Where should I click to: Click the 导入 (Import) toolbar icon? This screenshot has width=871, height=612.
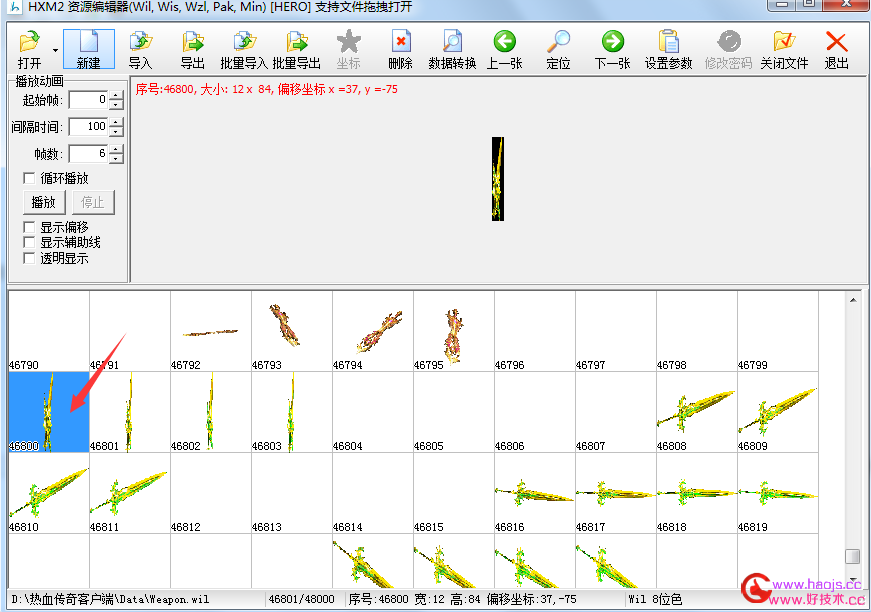[141, 41]
